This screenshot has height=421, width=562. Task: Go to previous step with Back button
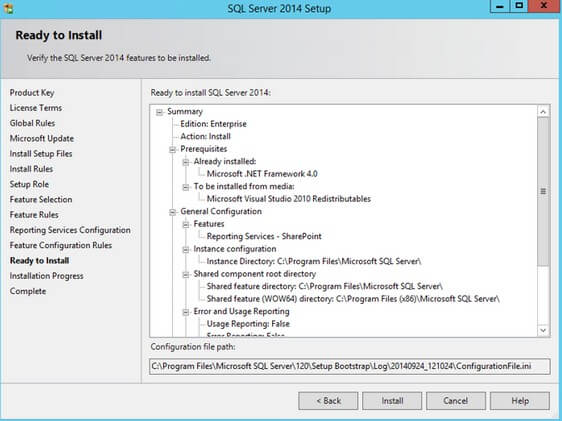[x=328, y=401]
